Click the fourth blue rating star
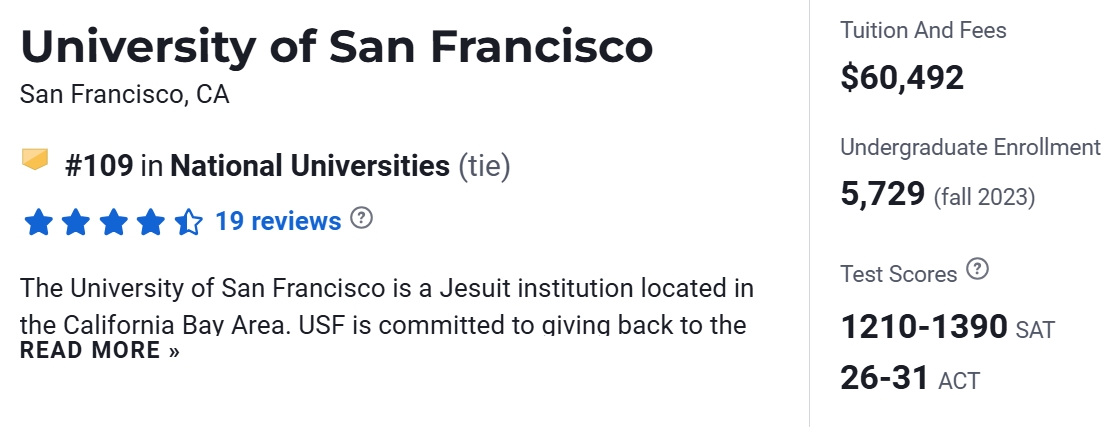Viewport: 1117px width, 427px height. (151, 221)
